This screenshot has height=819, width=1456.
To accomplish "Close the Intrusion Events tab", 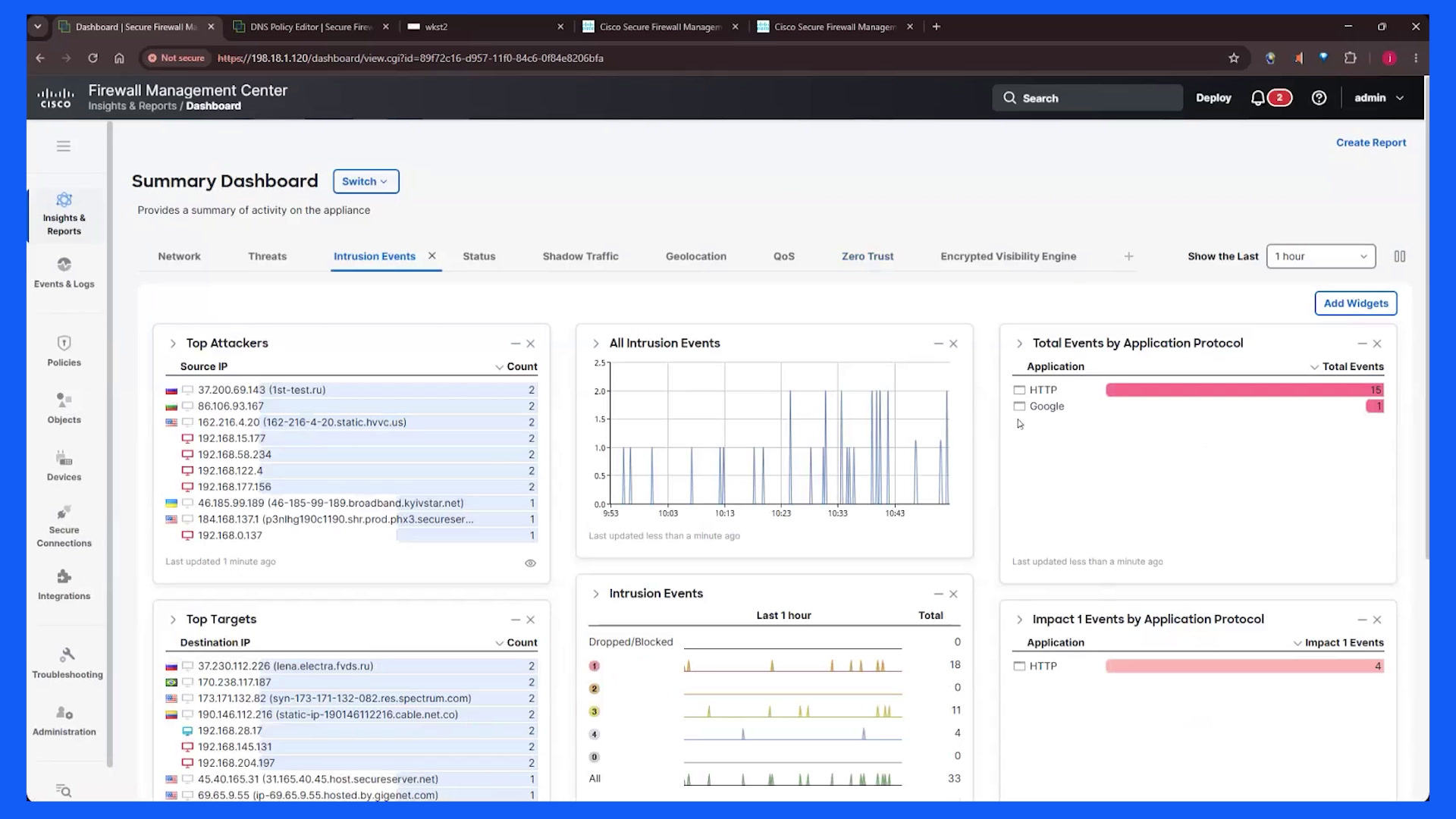I will [431, 256].
